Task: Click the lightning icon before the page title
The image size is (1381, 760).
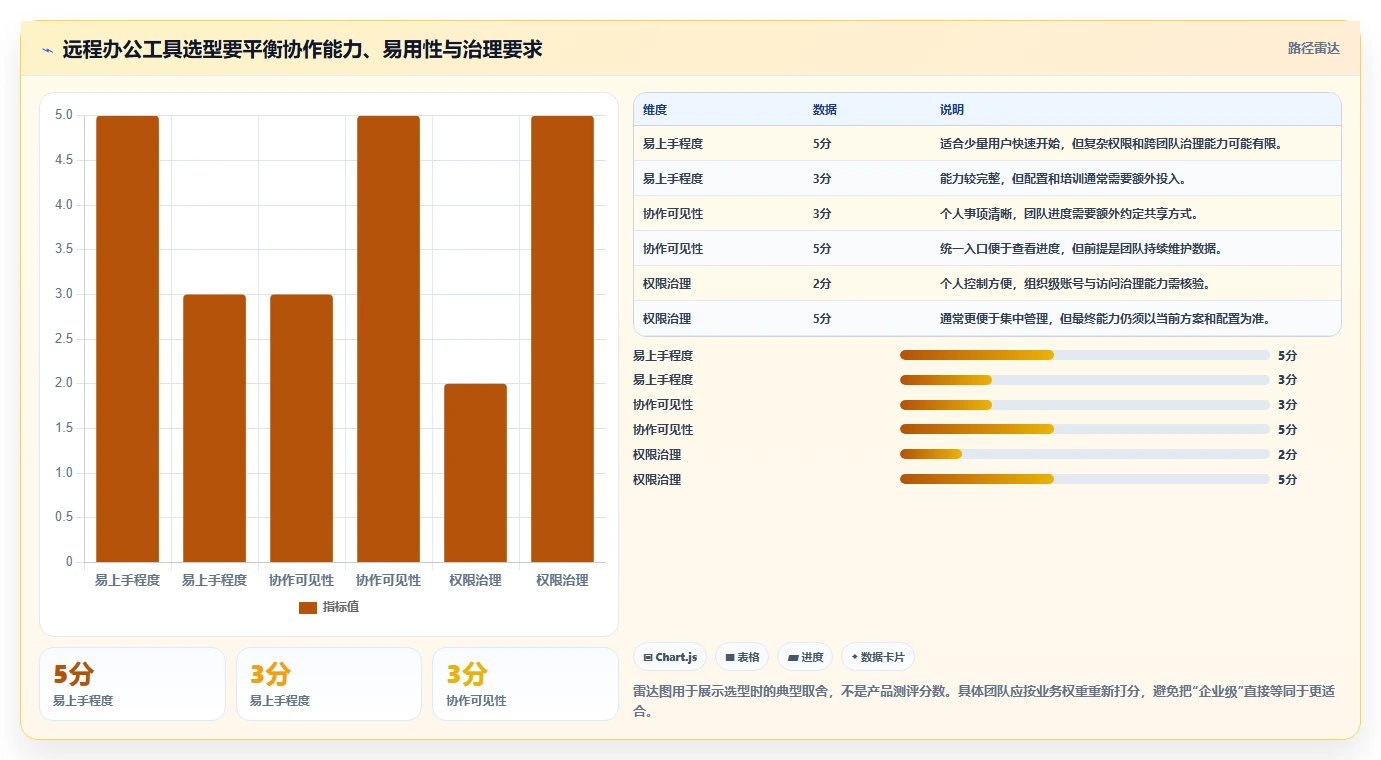Action: click(x=48, y=50)
